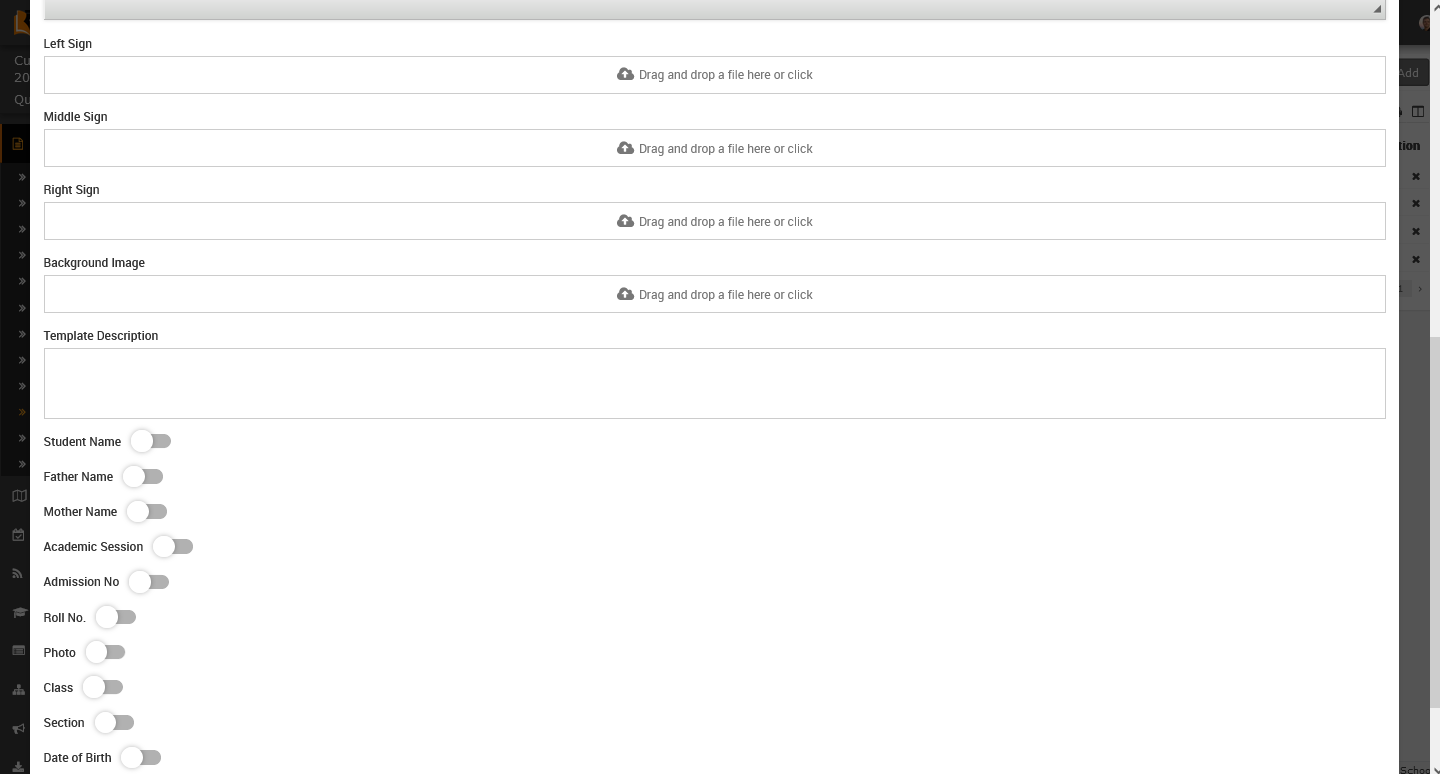Click the Left Sign cloud upload icon
This screenshot has height=774, width=1440.
[625, 75]
